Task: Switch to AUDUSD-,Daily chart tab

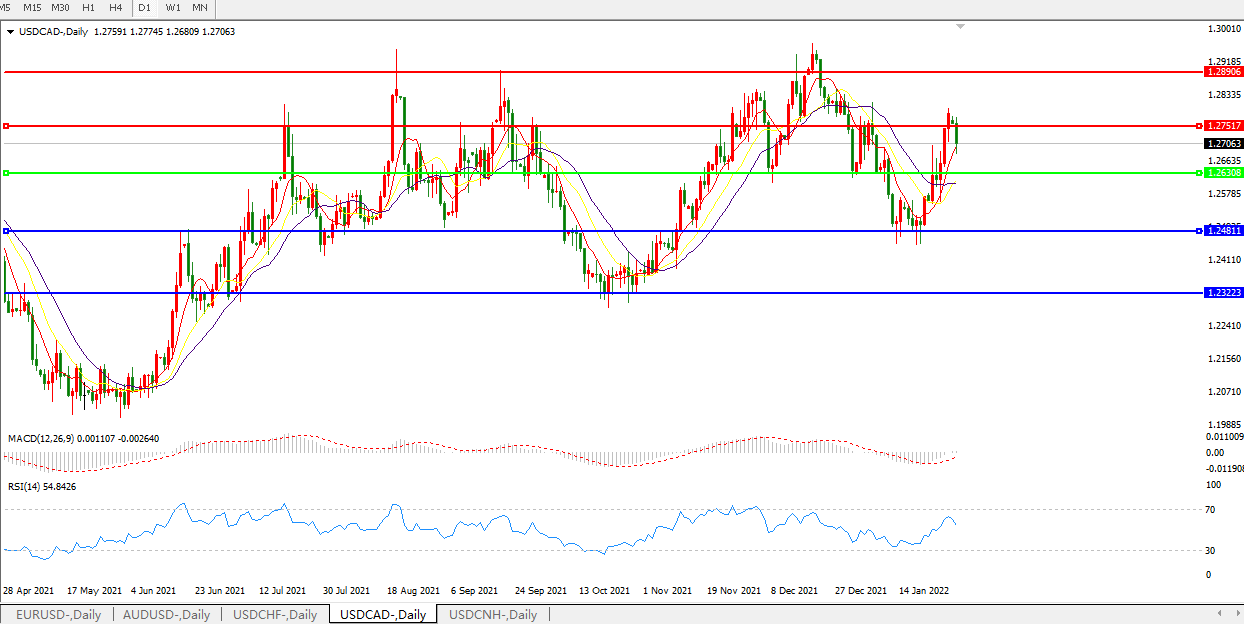Action: [166, 615]
